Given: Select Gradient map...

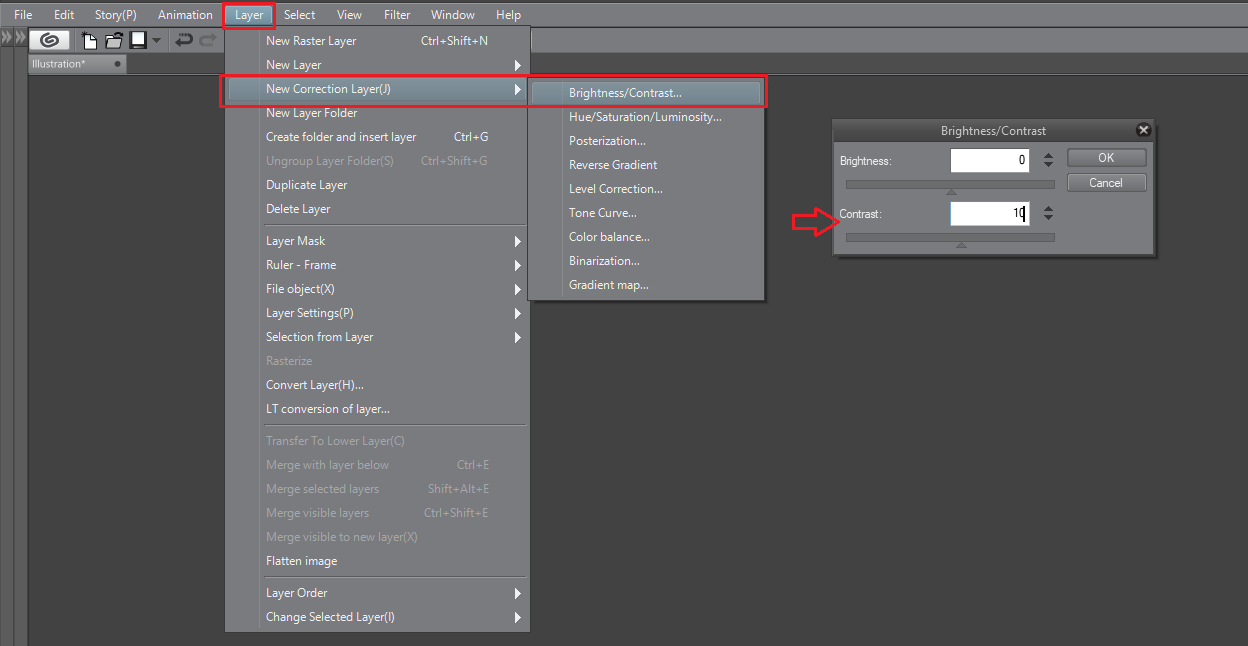Looking at the screenshot, I should (646, 285).
